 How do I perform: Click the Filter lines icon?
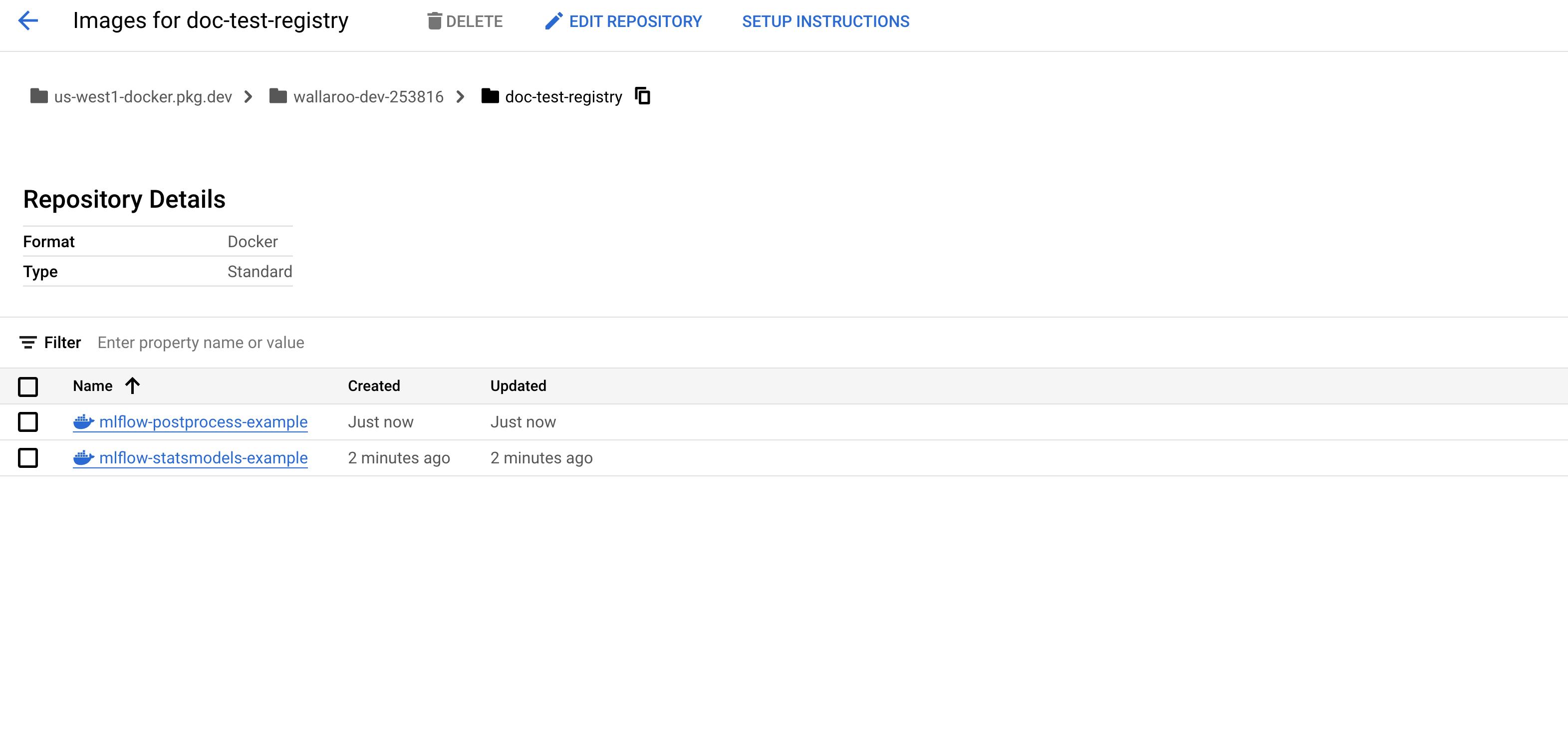click(x=28, y=342)
